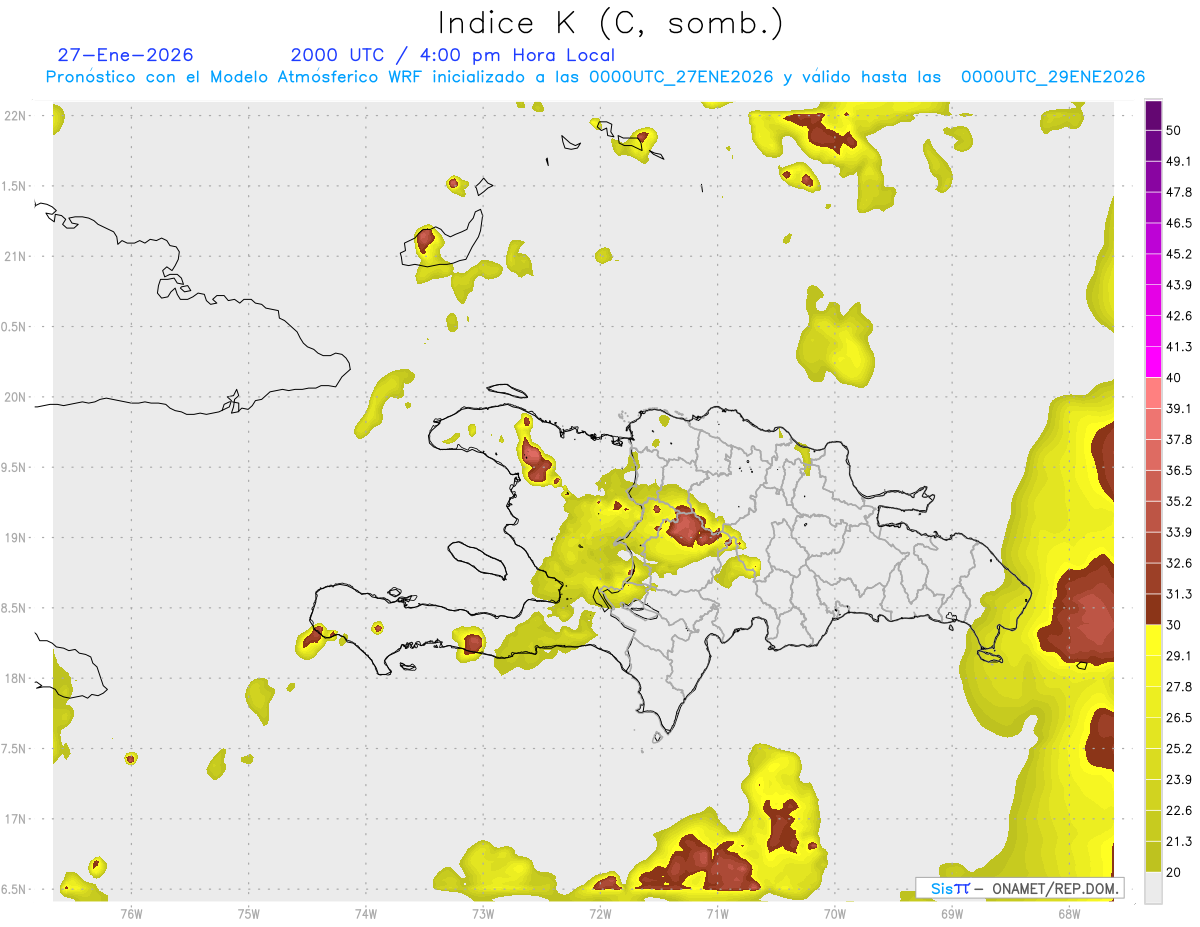Pick the pink swatch between 39.1 and 40

coord(1153,393)
